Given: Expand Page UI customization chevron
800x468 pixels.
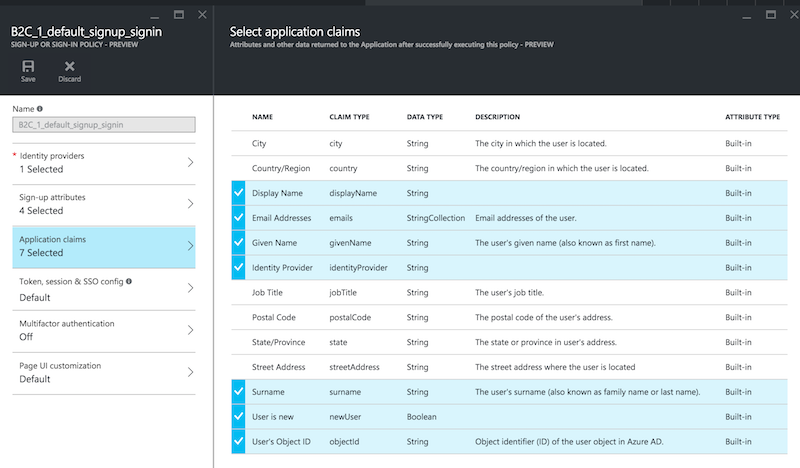Looking at the screenshot, I should click(x=190, y=372).
